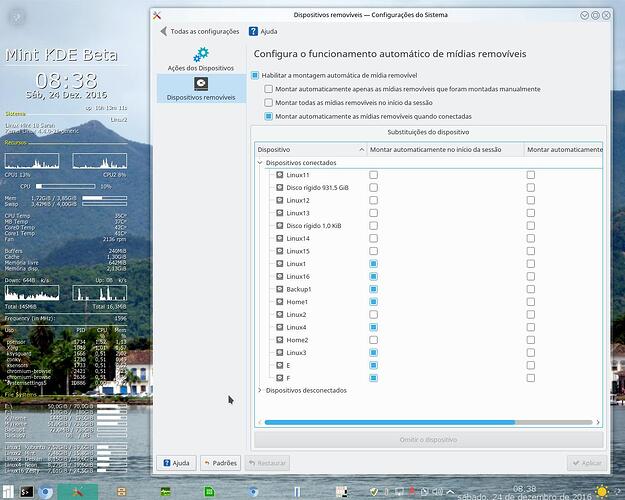Click the volume icon in the system tray
The width and height of the screenshot is (625, 500).
click(437, 492)
